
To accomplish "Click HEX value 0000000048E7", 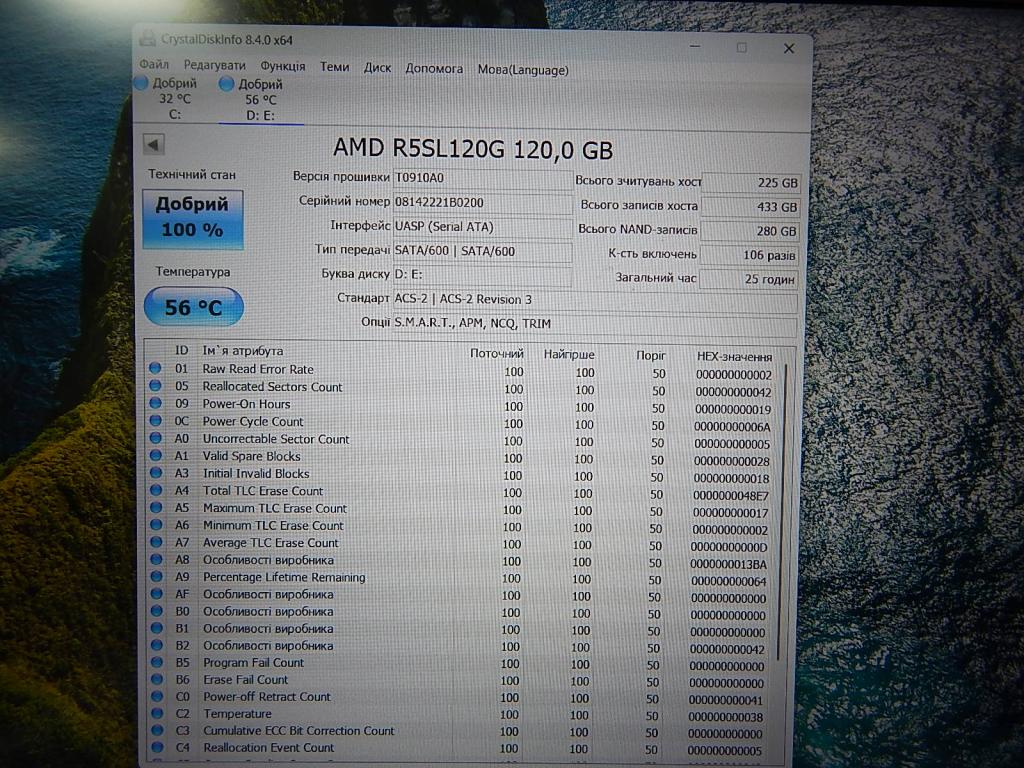I will tap(731, 496).
